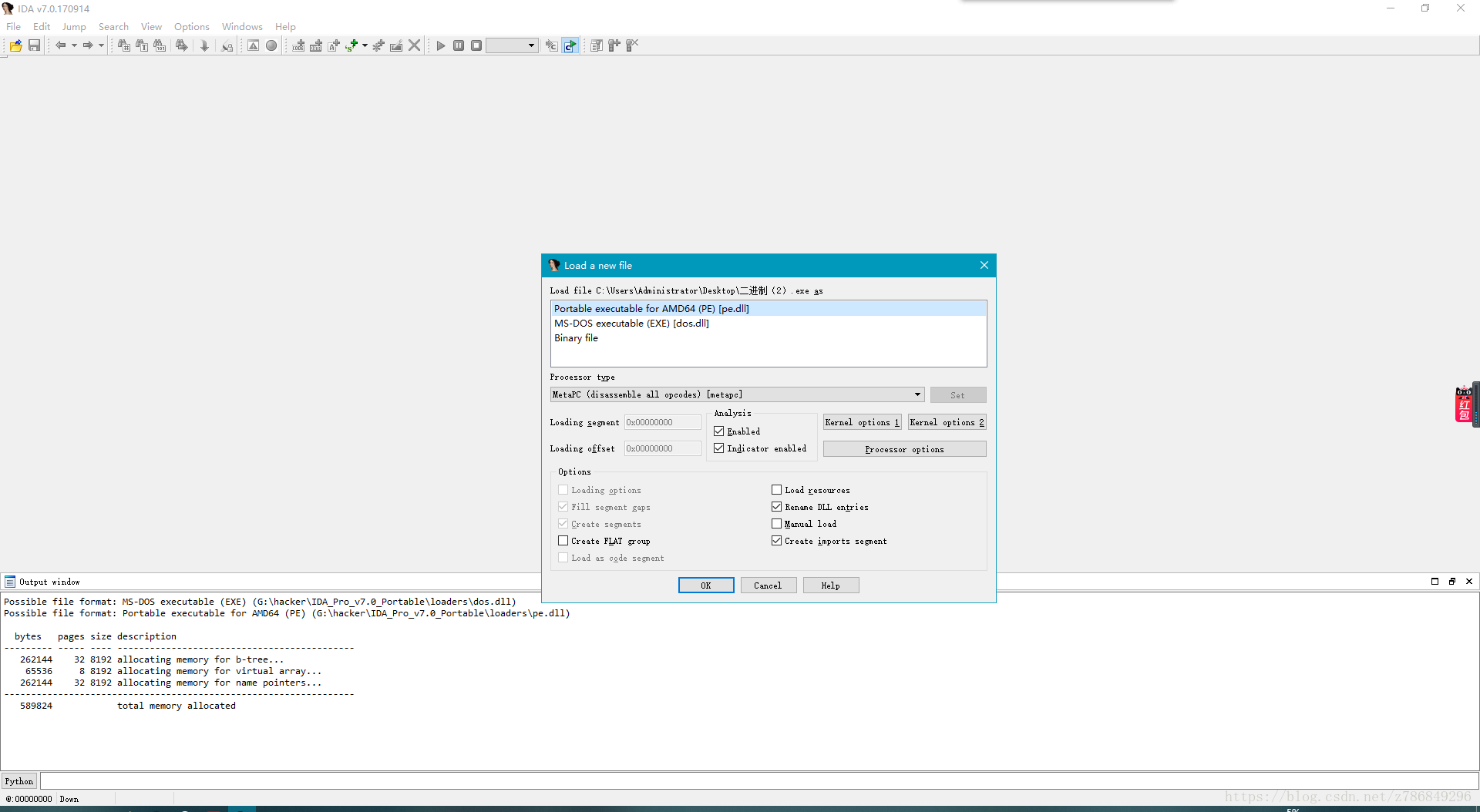Click the padlock search icon in toolbar
Image resolution: width=1480 pixels, height=812 pixels.
[227, 46]
